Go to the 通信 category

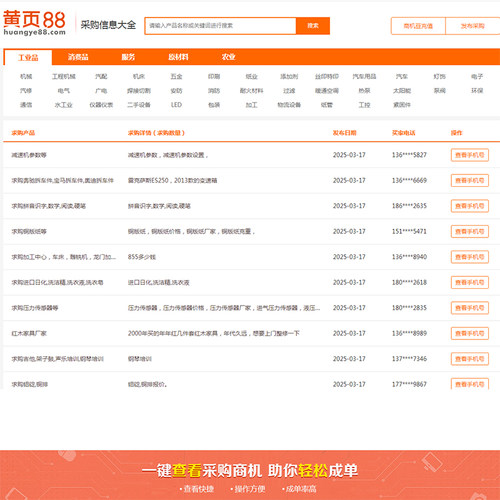click(x=26, y=105)
